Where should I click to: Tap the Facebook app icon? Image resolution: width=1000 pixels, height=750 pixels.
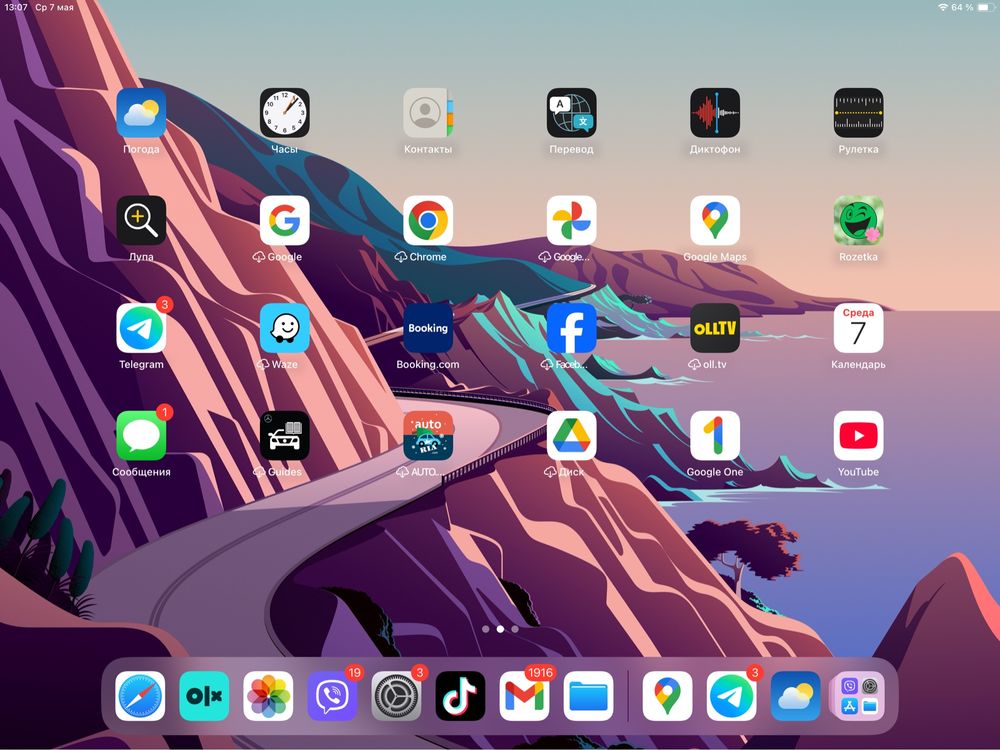coord(571,328)
